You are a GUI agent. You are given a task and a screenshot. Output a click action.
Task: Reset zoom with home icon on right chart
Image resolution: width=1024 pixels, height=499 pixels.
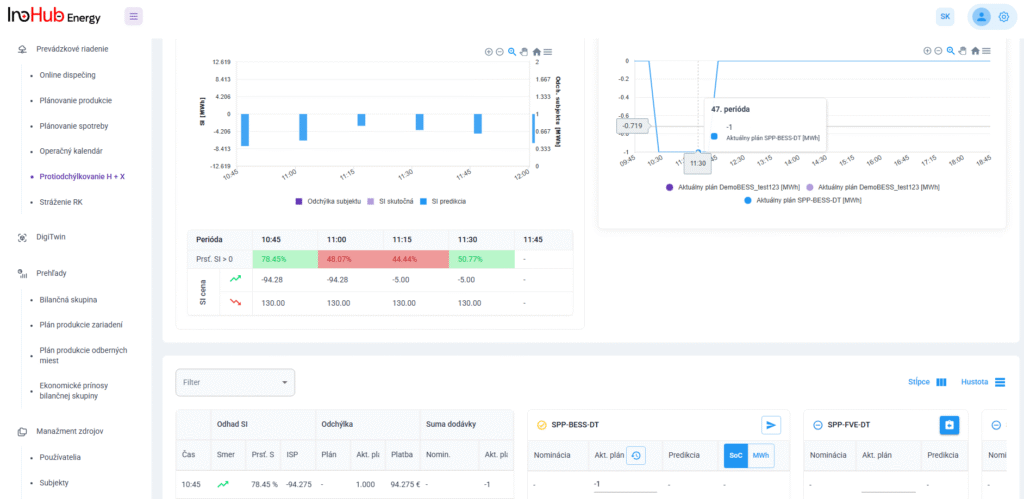974,51
